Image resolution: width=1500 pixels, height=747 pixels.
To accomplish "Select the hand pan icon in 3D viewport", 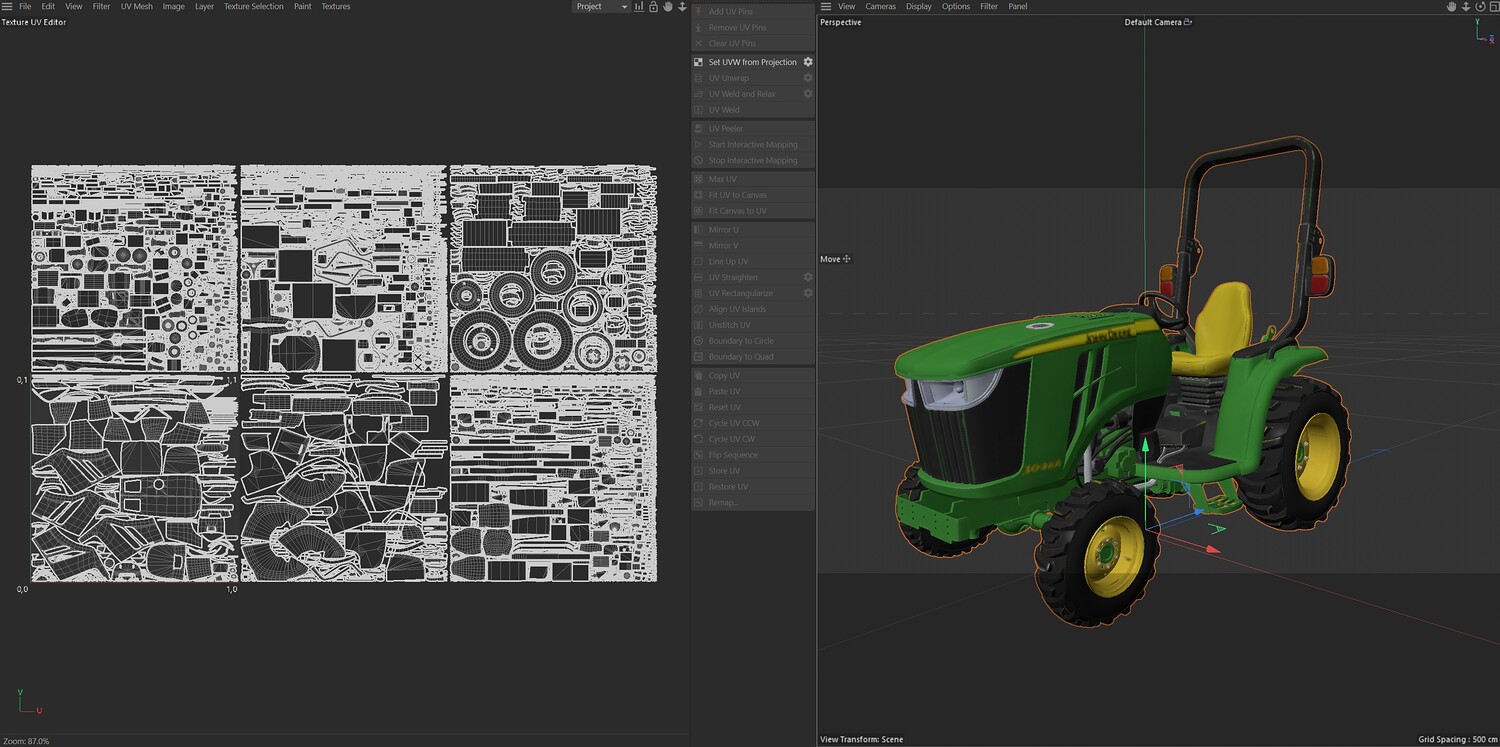I will pos(1452,6).
